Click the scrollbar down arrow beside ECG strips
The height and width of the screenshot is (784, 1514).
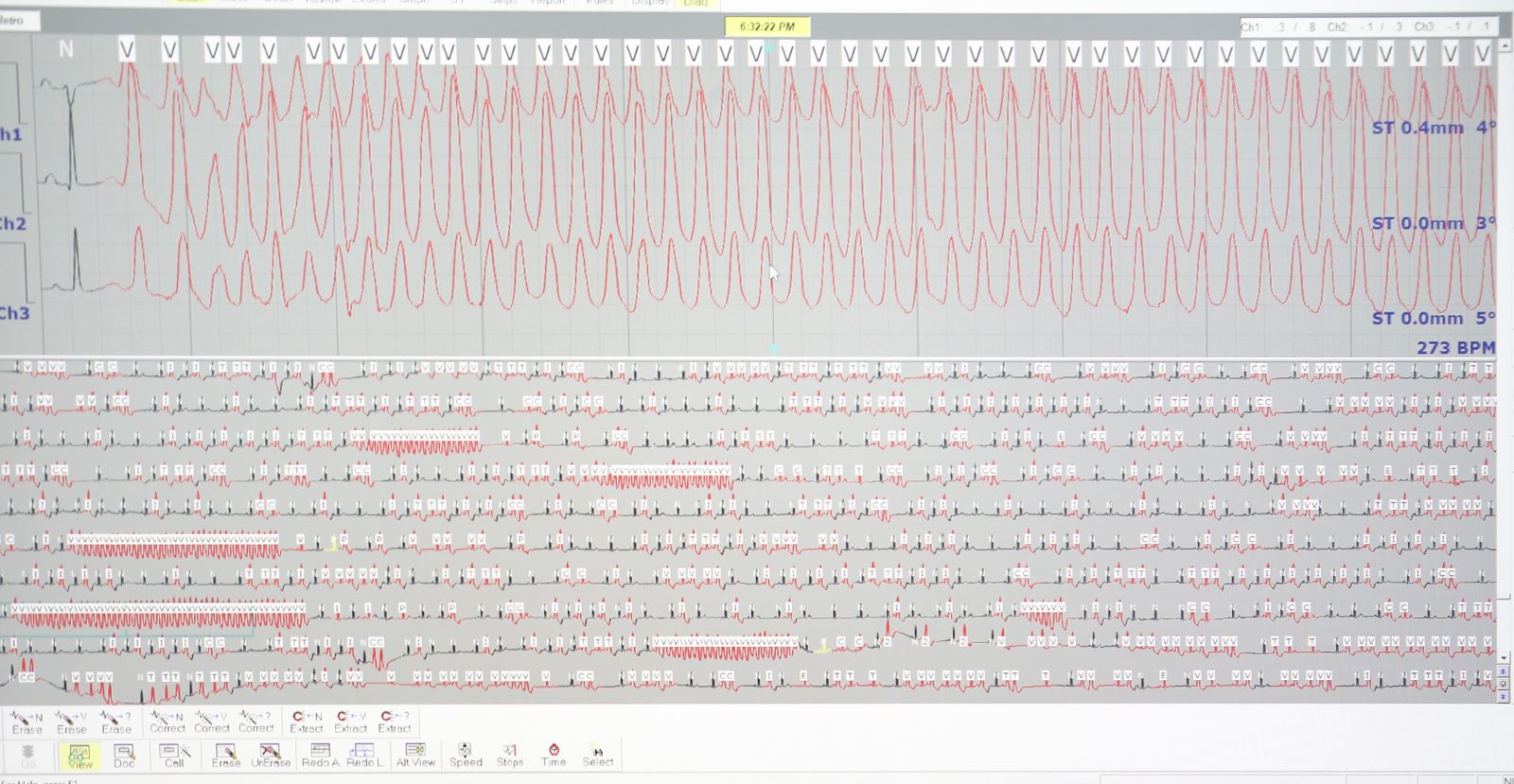point(1504,657)
